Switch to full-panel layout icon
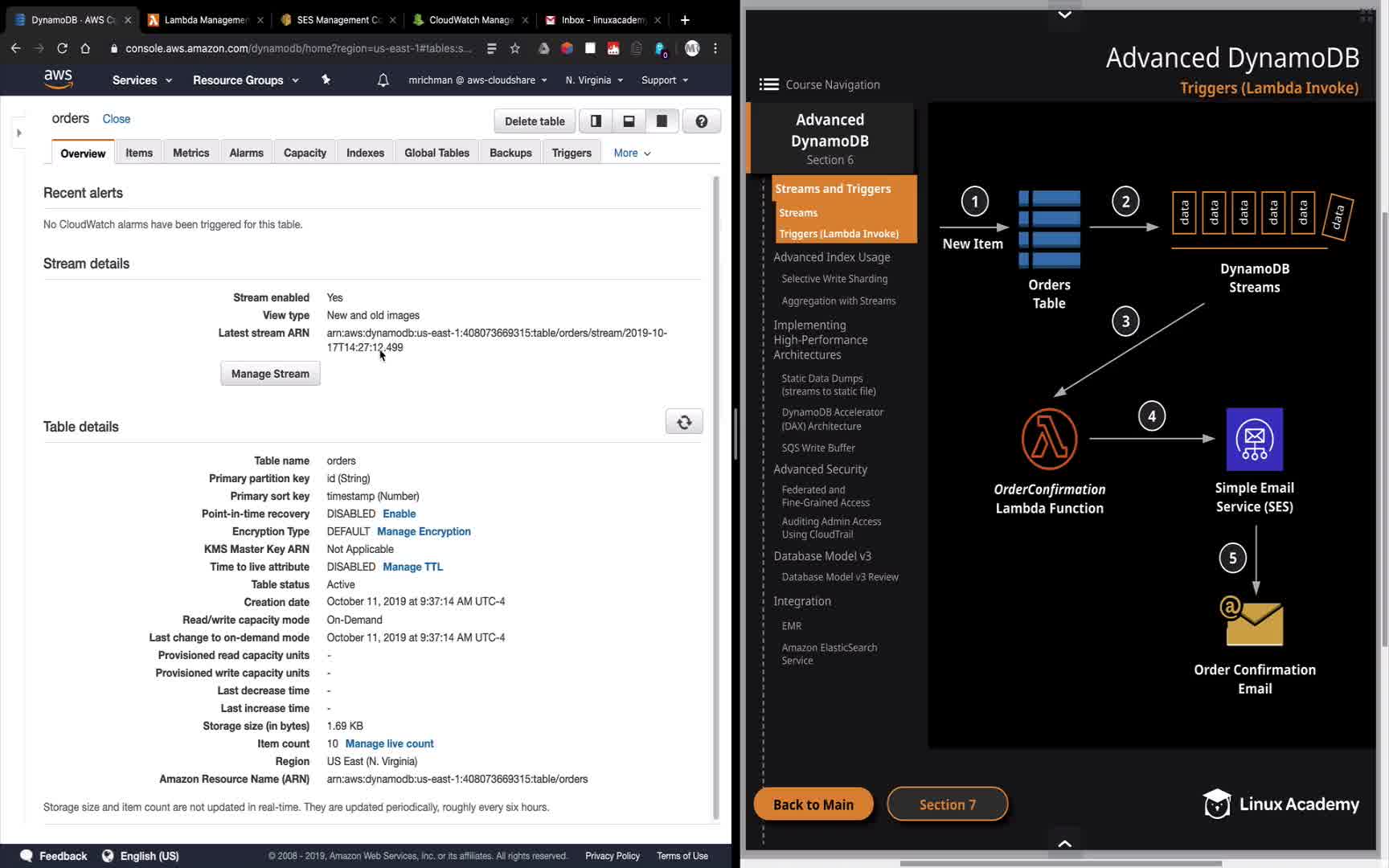This screenshot has width=1389, height=868. (662, 121)
